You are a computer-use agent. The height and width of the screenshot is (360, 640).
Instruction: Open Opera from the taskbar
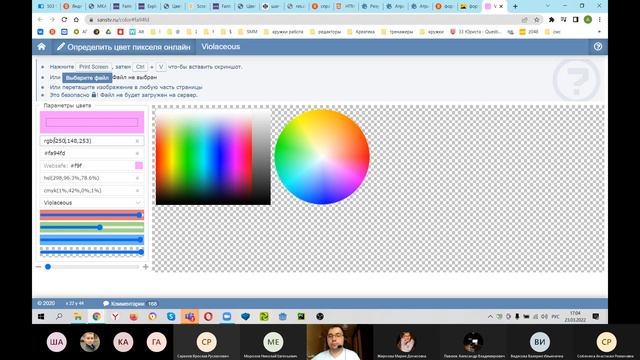(x=208, y=316)
